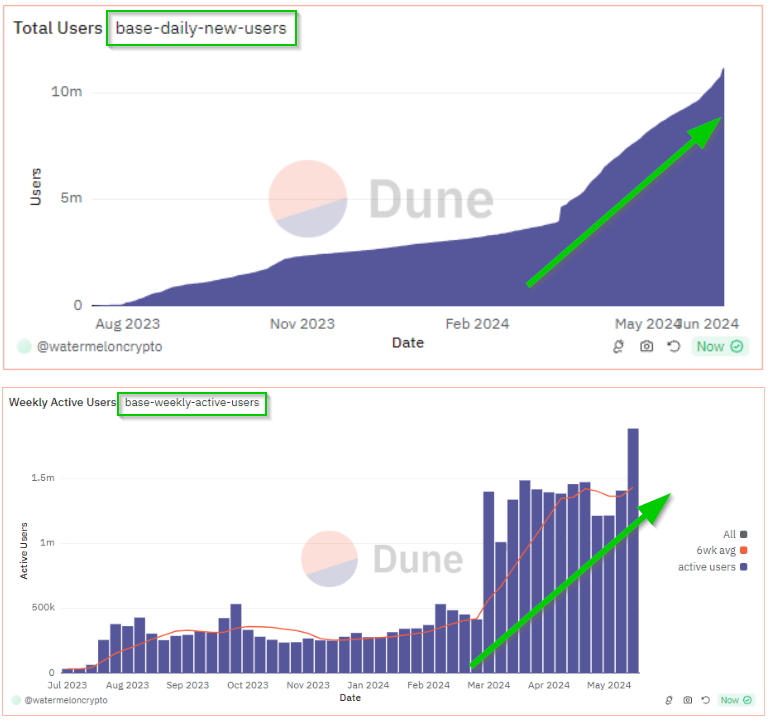Click the plug (API) icon on the Weekly Active Users chart
The width and height of the screenshot is (771, 722).
(x=669, y=700)
